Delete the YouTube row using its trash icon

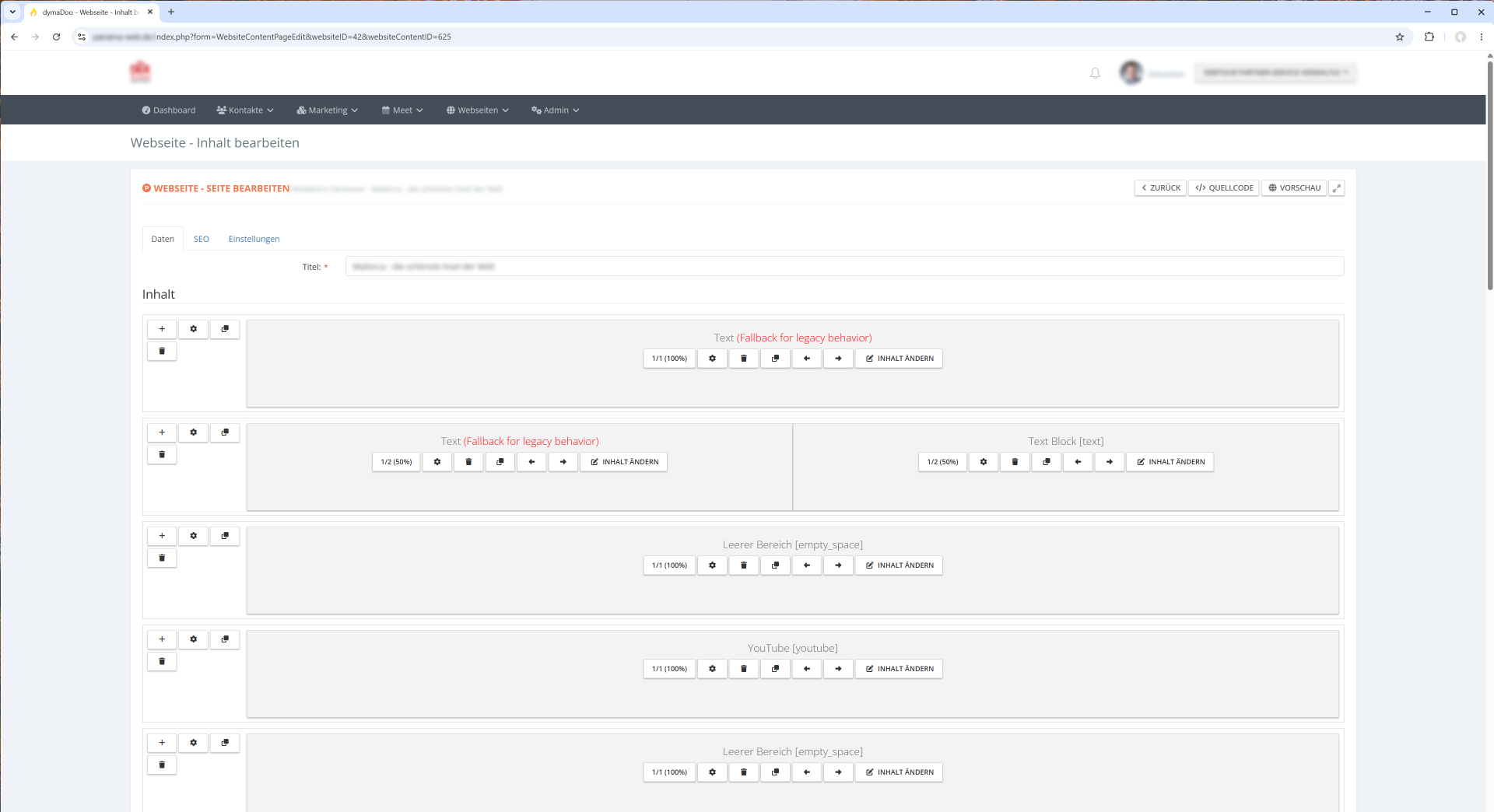tap(162, 661)
